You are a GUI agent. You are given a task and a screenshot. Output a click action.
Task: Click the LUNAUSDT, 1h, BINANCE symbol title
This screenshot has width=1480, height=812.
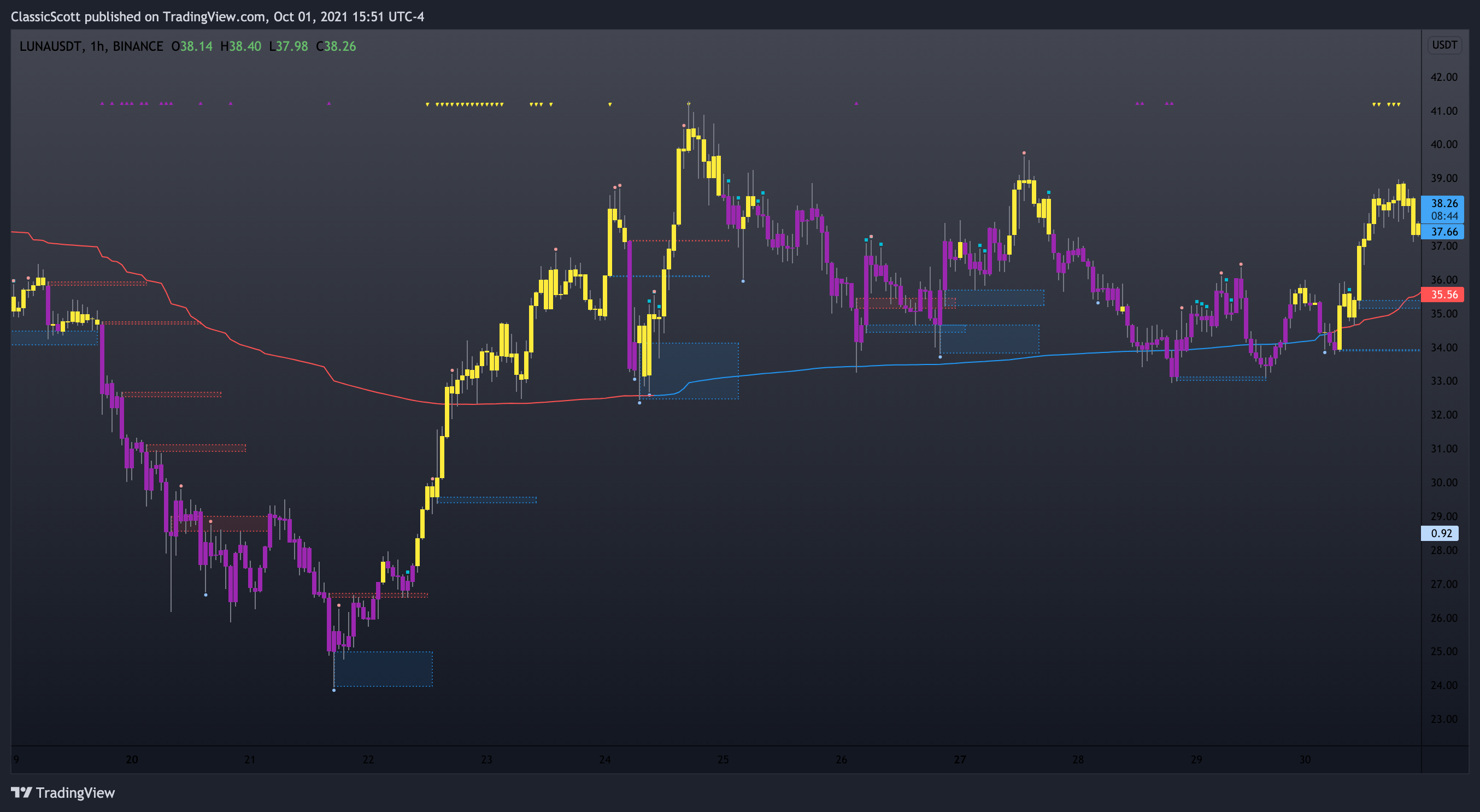(91, 46)
